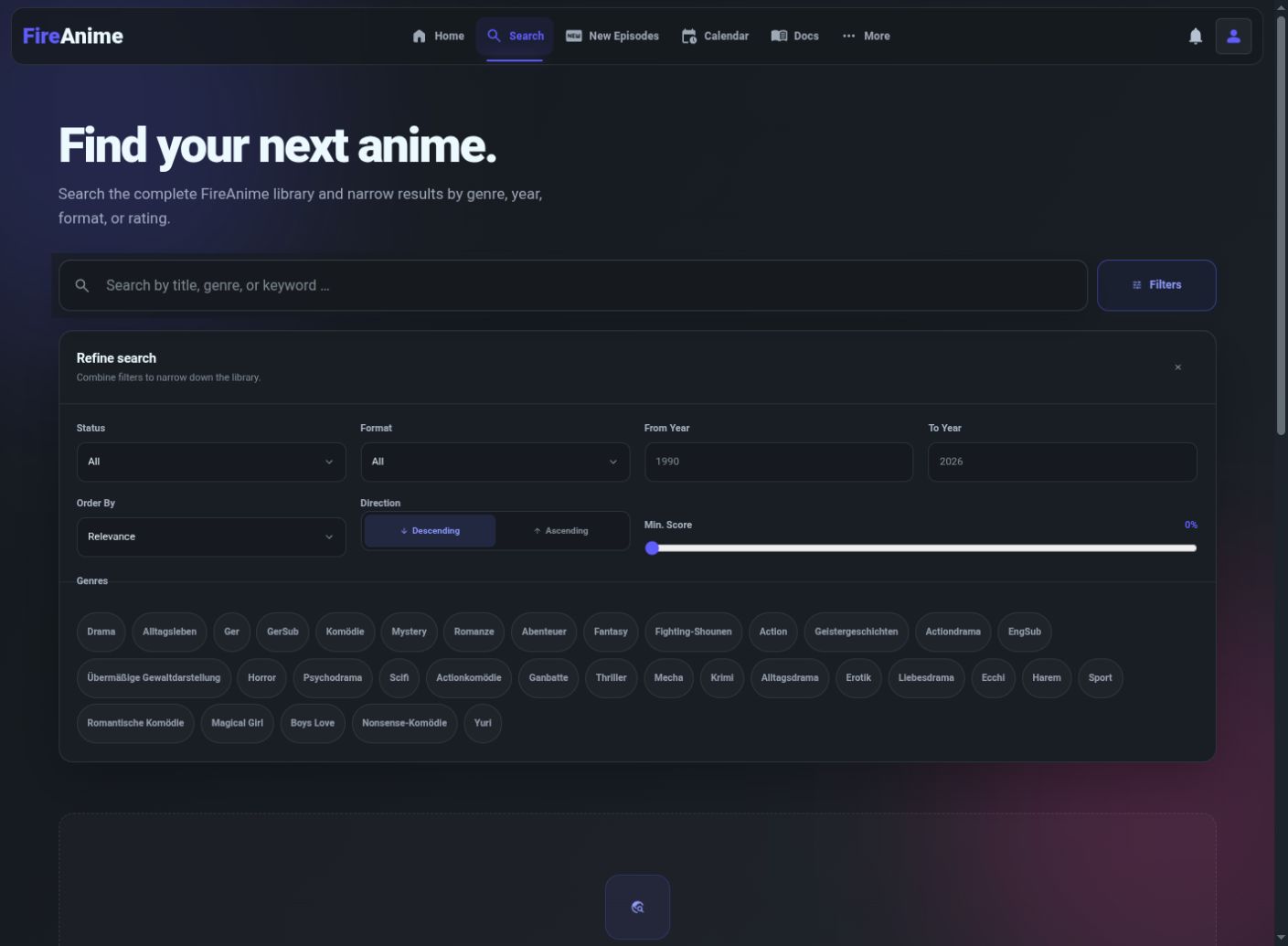Select the Abenteuer genre chip
Image resolution: width=1288 pixels, height=946 pixels.
pos(544,632)
